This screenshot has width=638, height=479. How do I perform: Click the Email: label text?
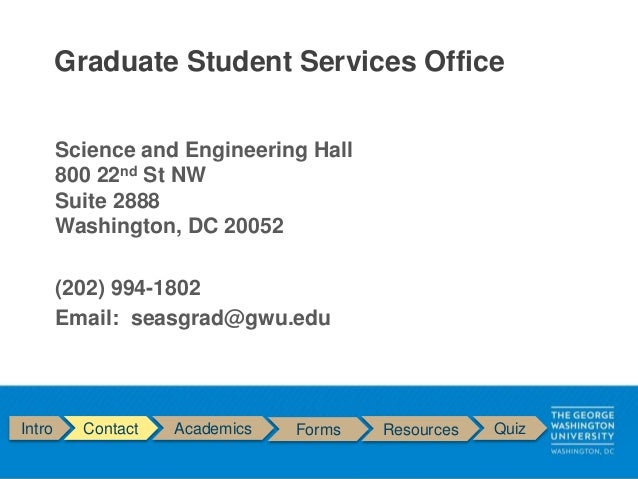[87, 318]
